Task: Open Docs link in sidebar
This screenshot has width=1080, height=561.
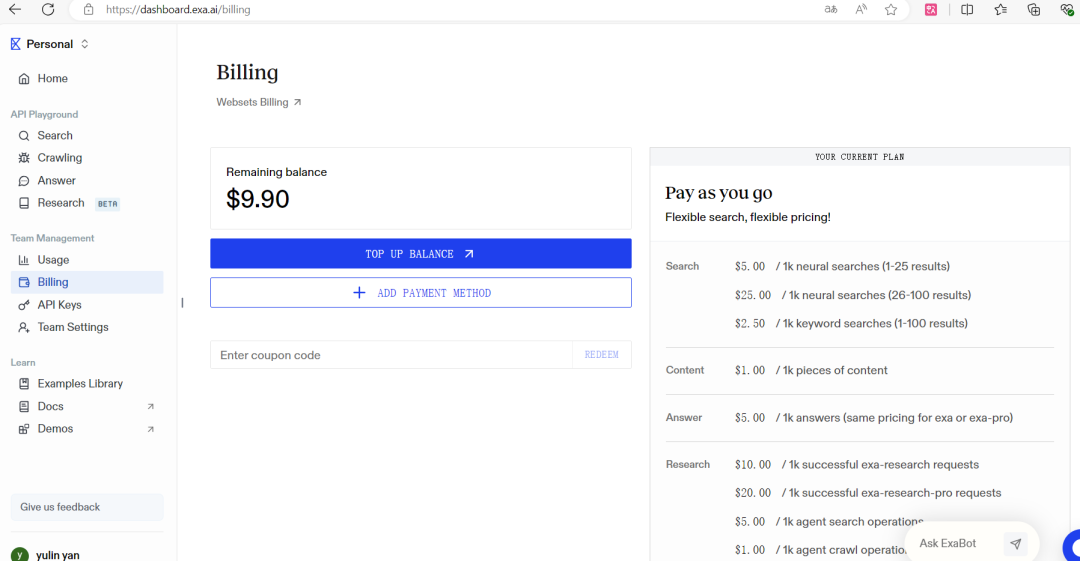Action: point(87,407)
